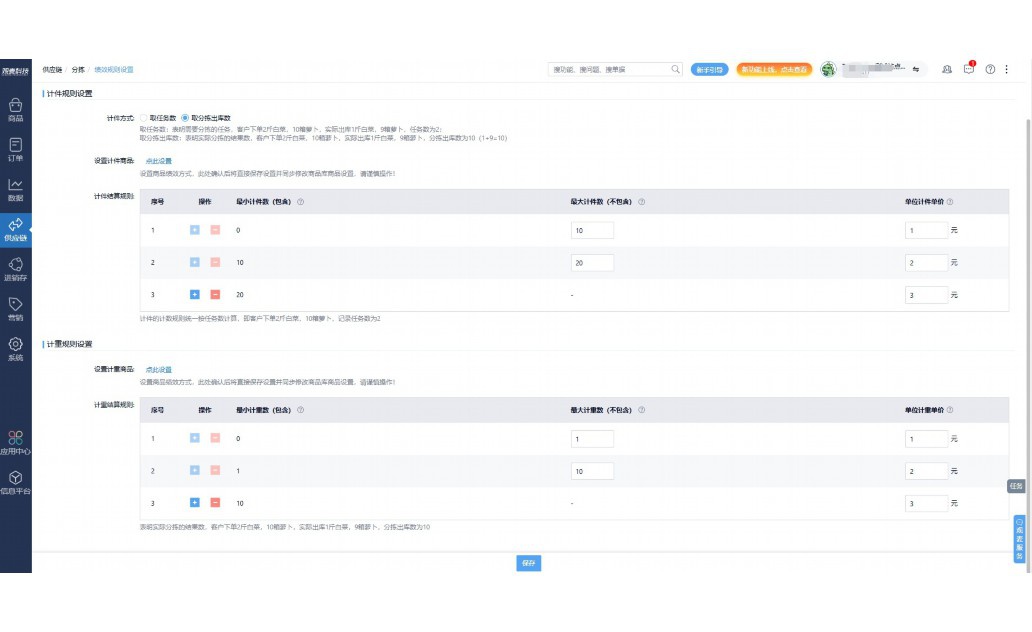The image size is (1032, 632).
Task: Open the 商品 section in sidebar
Action: pos(15,109)
